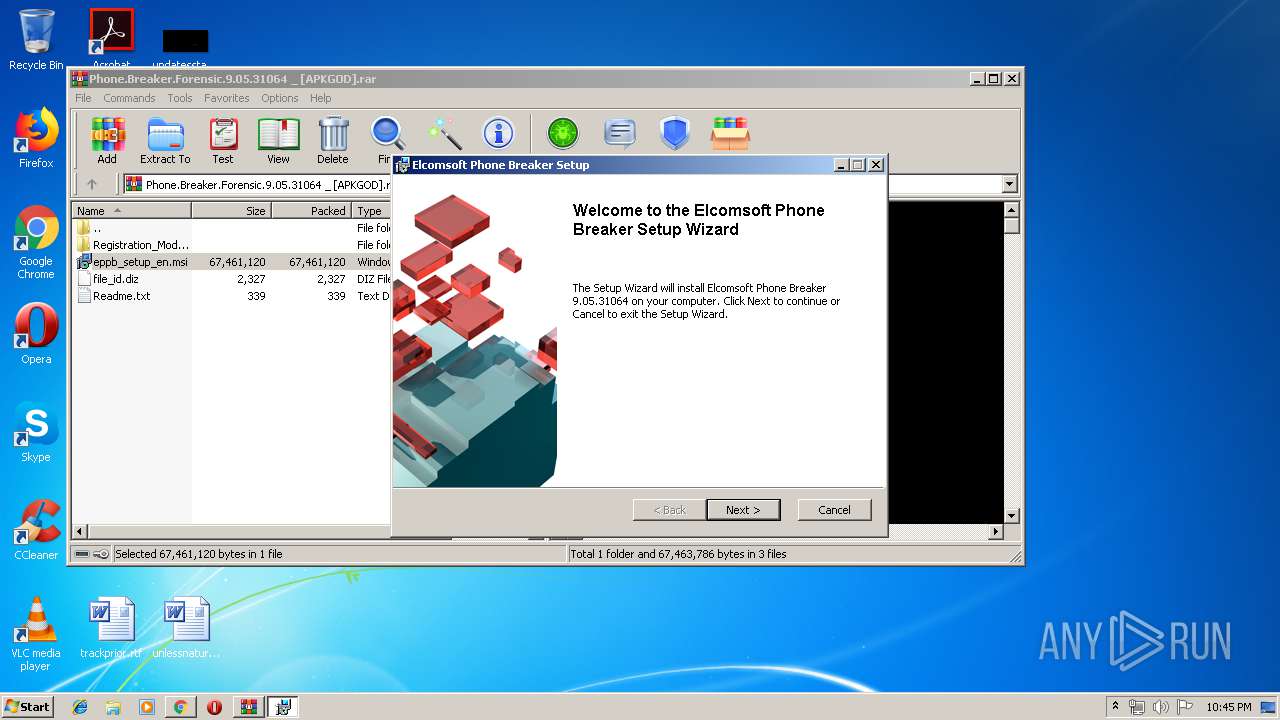
Task: Click the View toolbar icon in WinRAR
Action: point(278,140)
